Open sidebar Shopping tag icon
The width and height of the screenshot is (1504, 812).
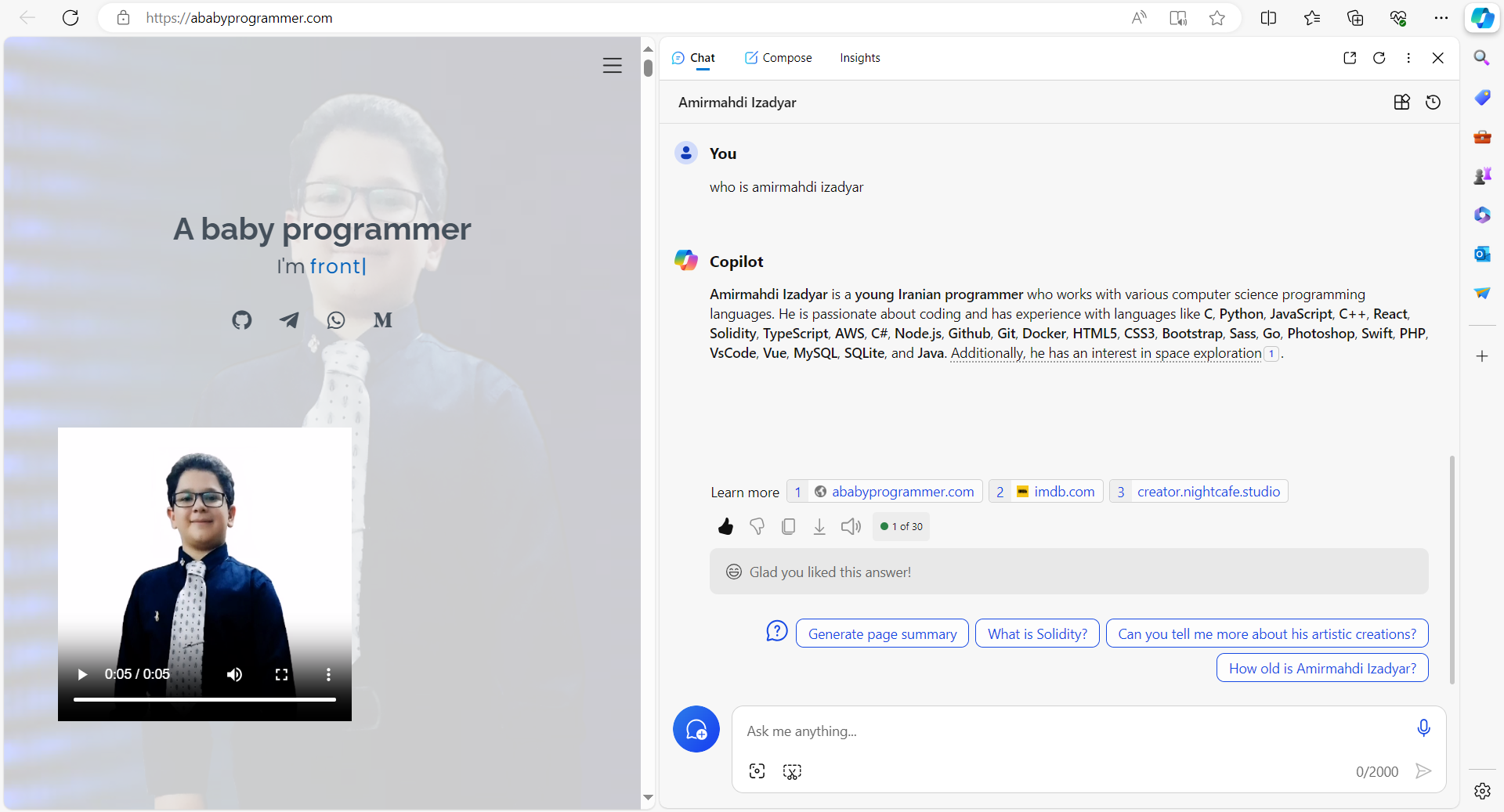1482,97
